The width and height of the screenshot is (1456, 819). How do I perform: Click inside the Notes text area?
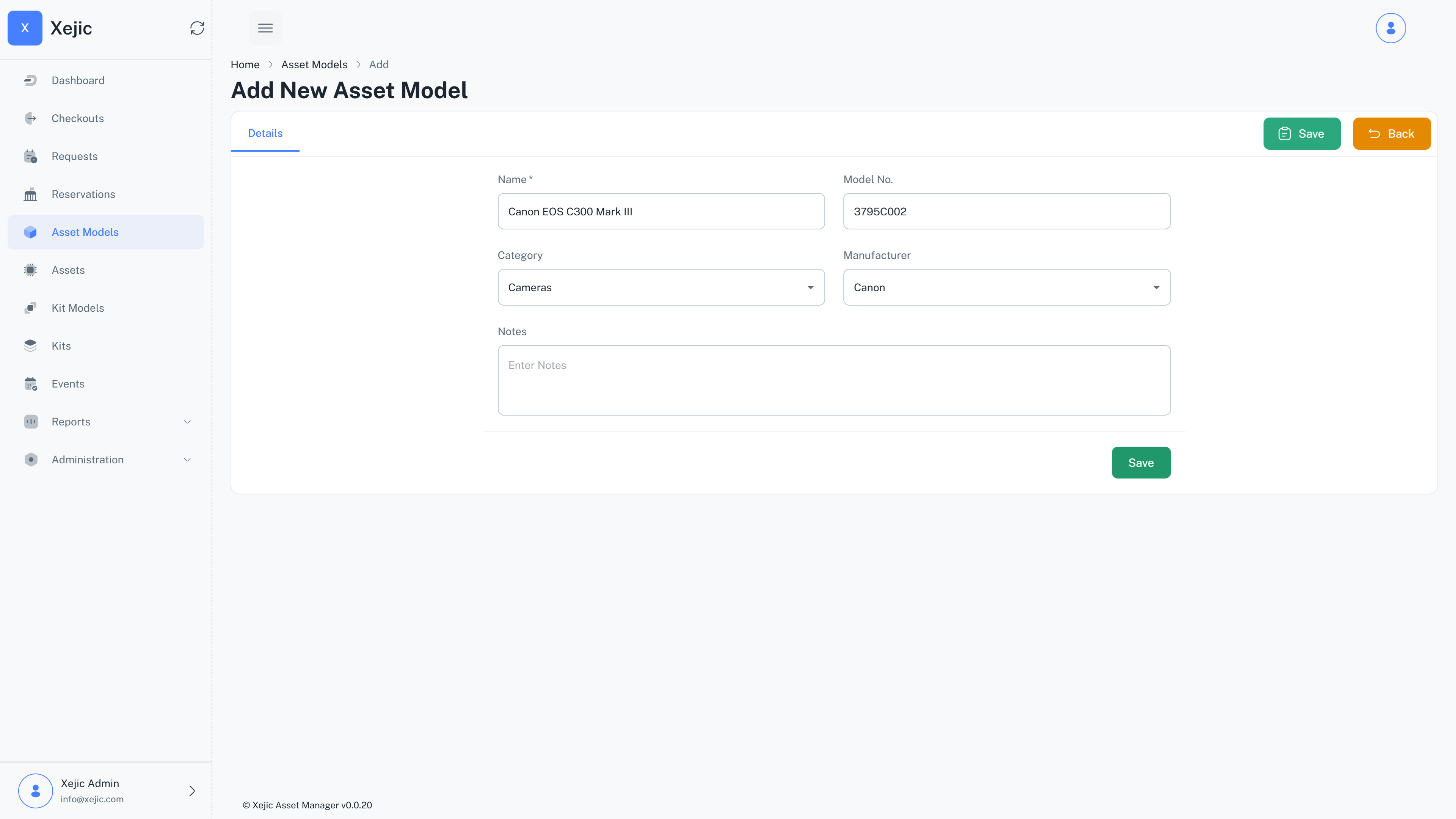coord(834,380)
